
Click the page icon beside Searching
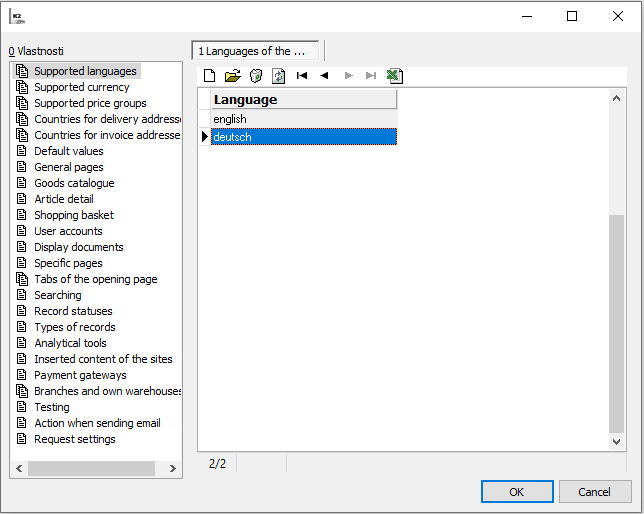22,295
